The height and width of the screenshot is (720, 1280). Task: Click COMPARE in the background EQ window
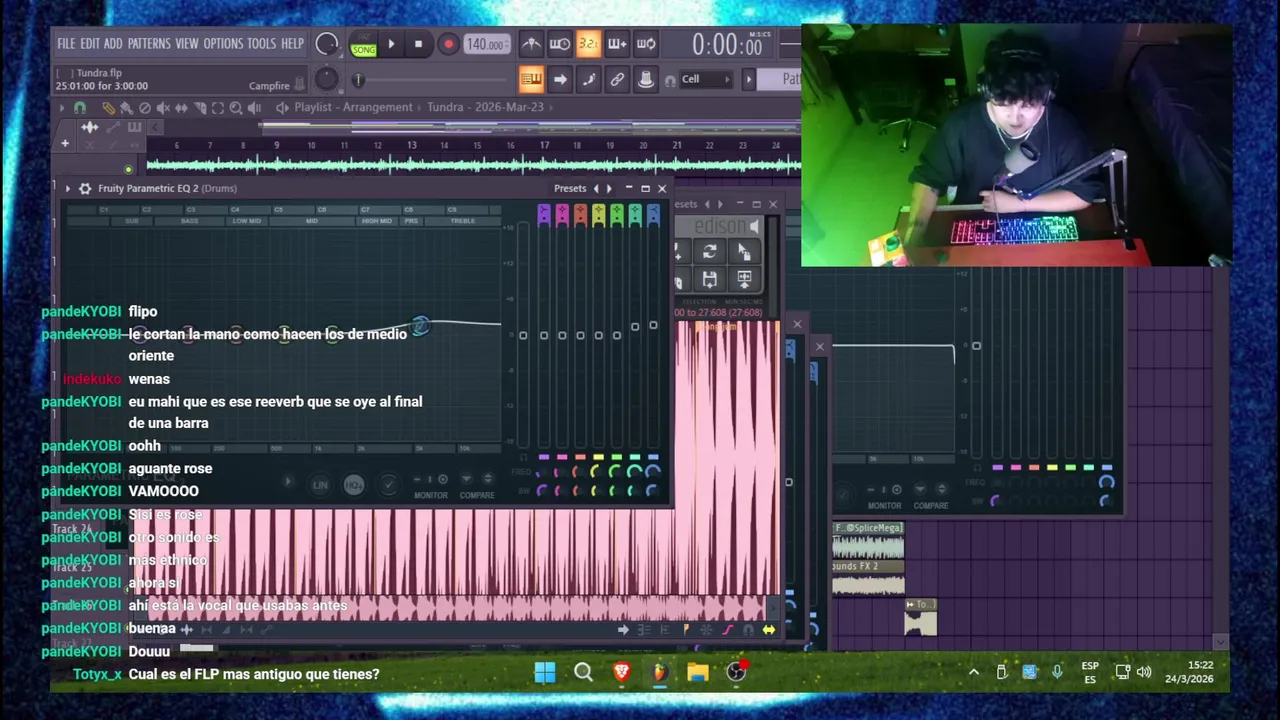point(930,506)
